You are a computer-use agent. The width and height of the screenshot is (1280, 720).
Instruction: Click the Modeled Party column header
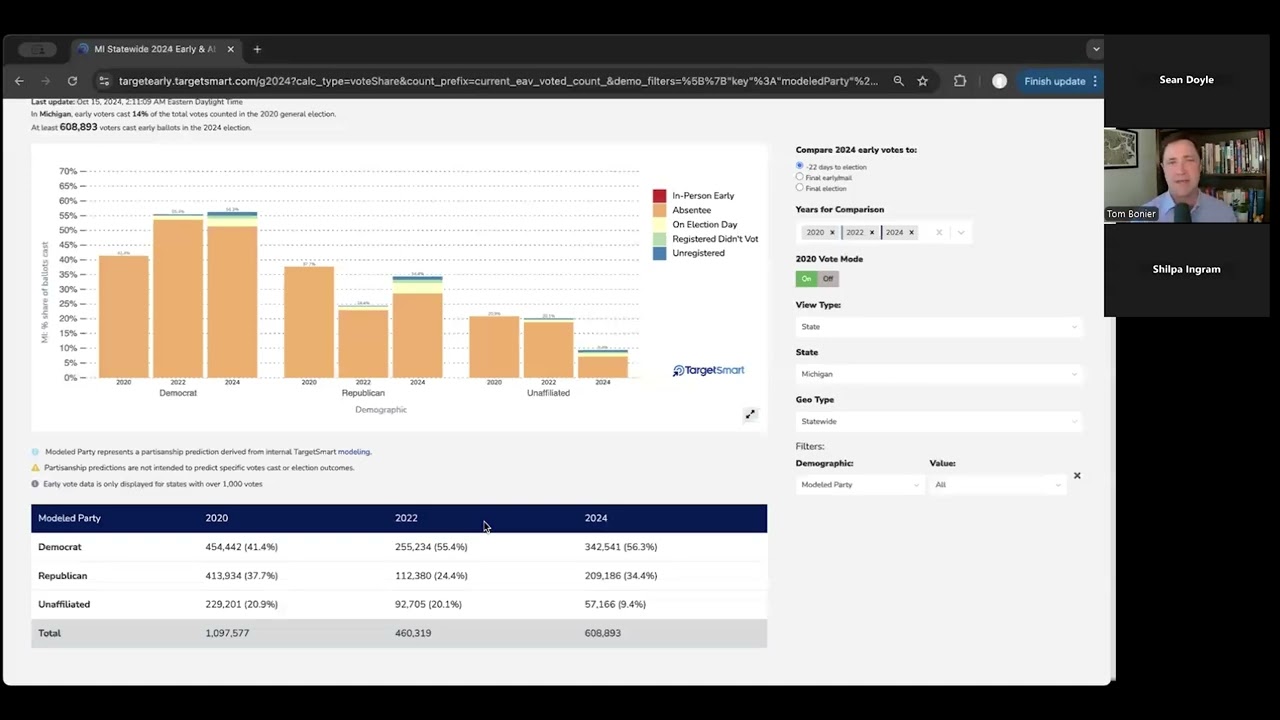70,518
